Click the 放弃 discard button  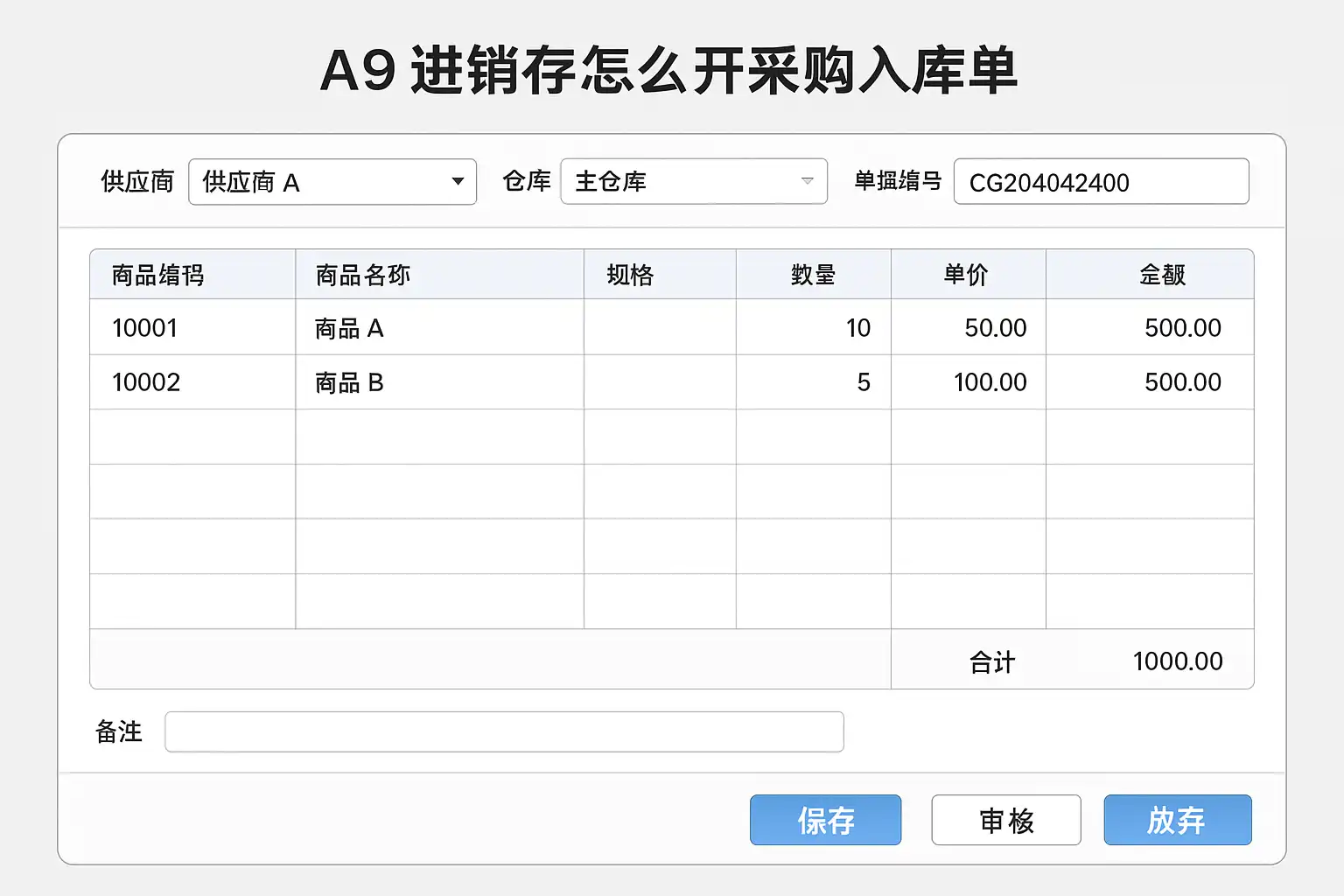(x=1177, y=820)
